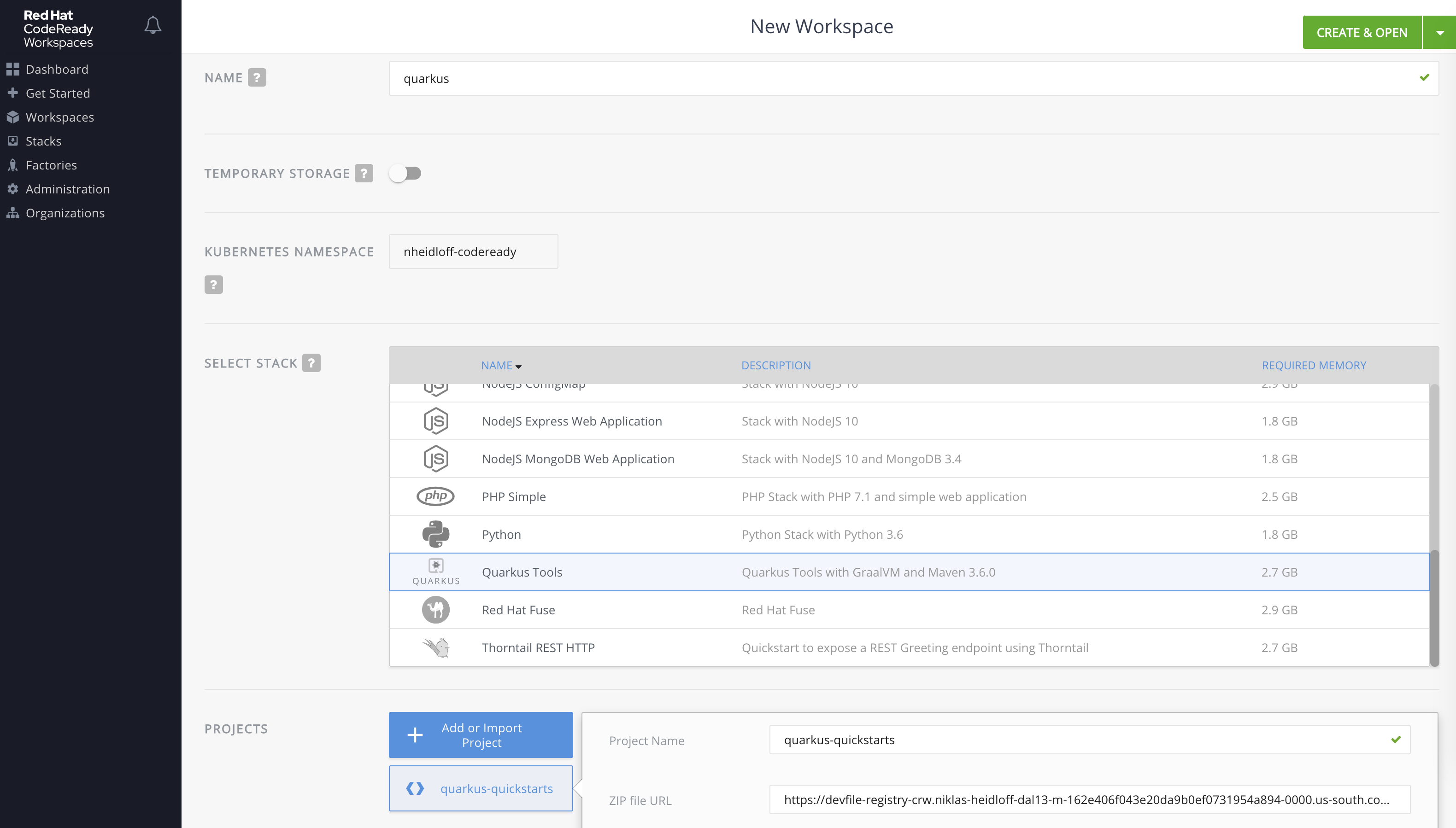Viewport: 1456px width, 828px height.
Task: Click the Stacks icon in sidebar
Action: click(x=12, y=140)
